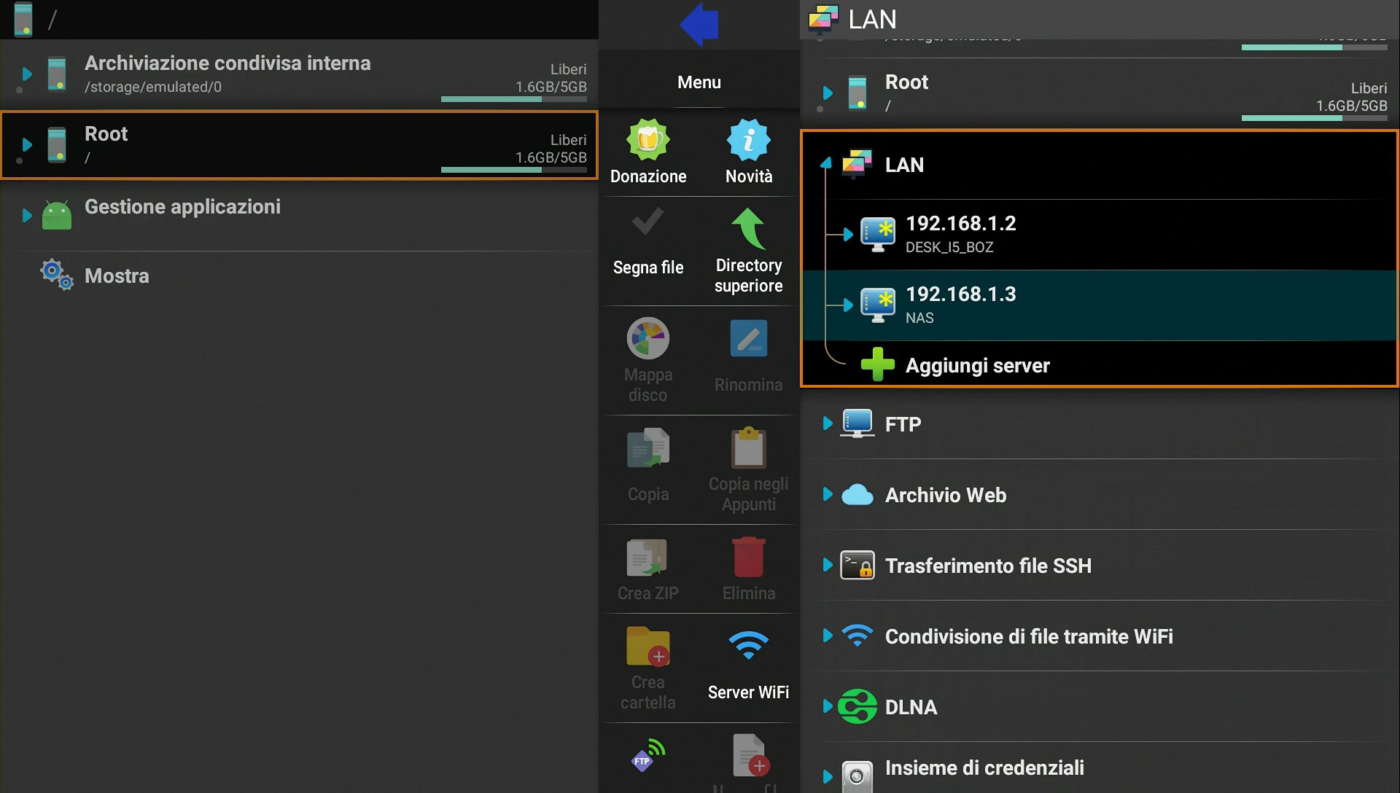Click the LAN label in the expanded tree

pos(904,165)
